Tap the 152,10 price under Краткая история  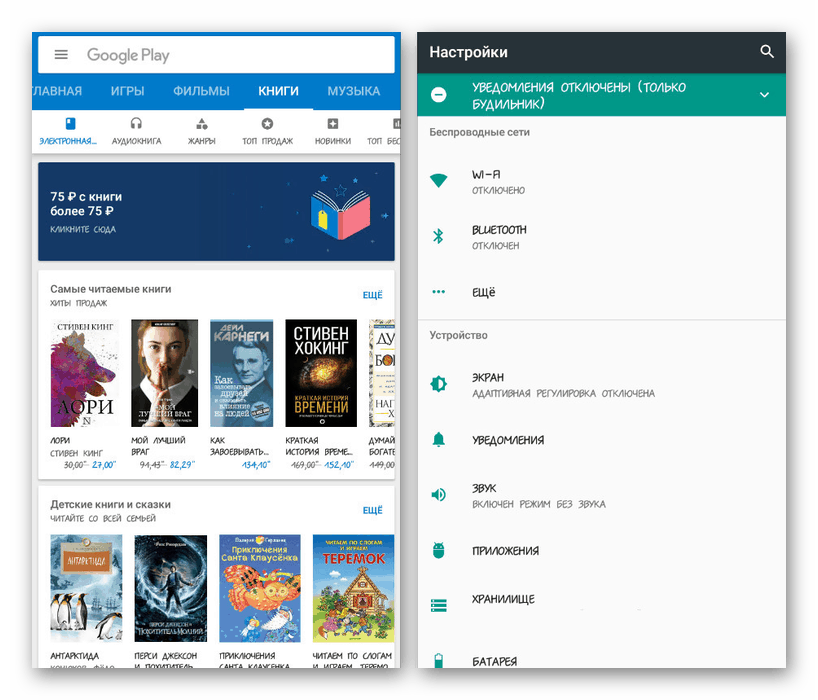point(339,465)
